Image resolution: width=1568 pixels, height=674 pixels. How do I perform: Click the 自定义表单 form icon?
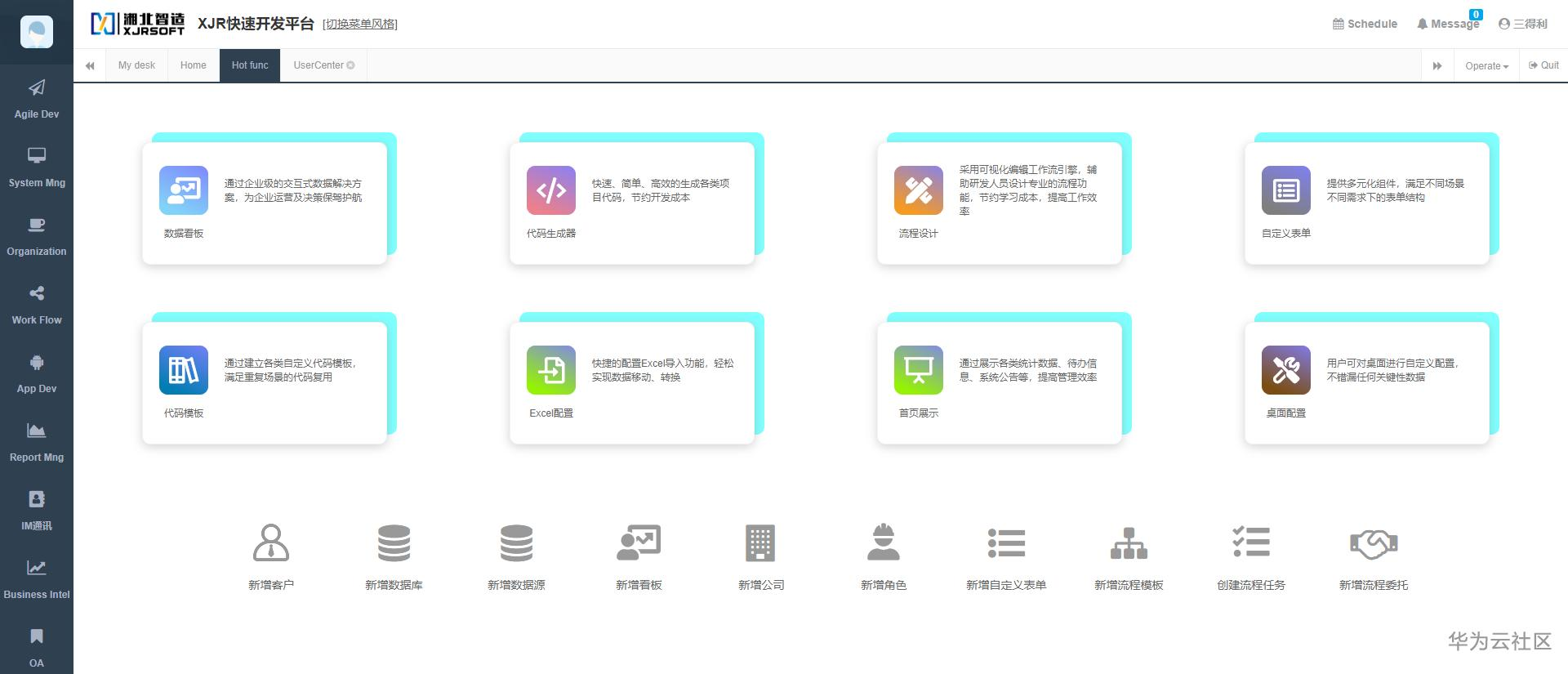(1286, 190)
